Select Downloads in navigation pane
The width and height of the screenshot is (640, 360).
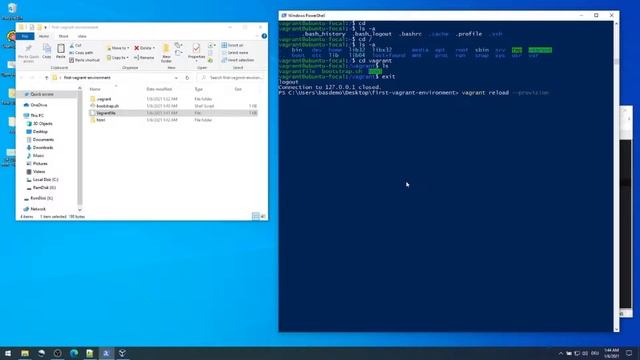coord(40,148)
